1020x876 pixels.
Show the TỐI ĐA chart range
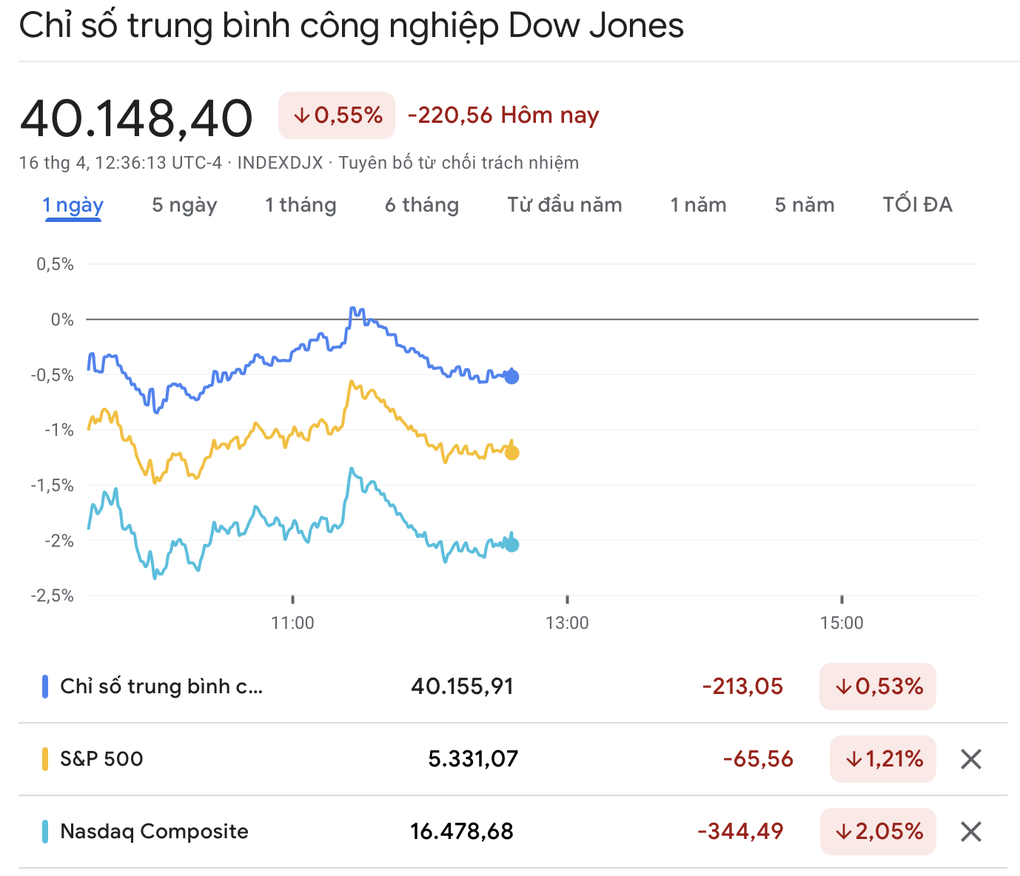[x=917, y=205]
